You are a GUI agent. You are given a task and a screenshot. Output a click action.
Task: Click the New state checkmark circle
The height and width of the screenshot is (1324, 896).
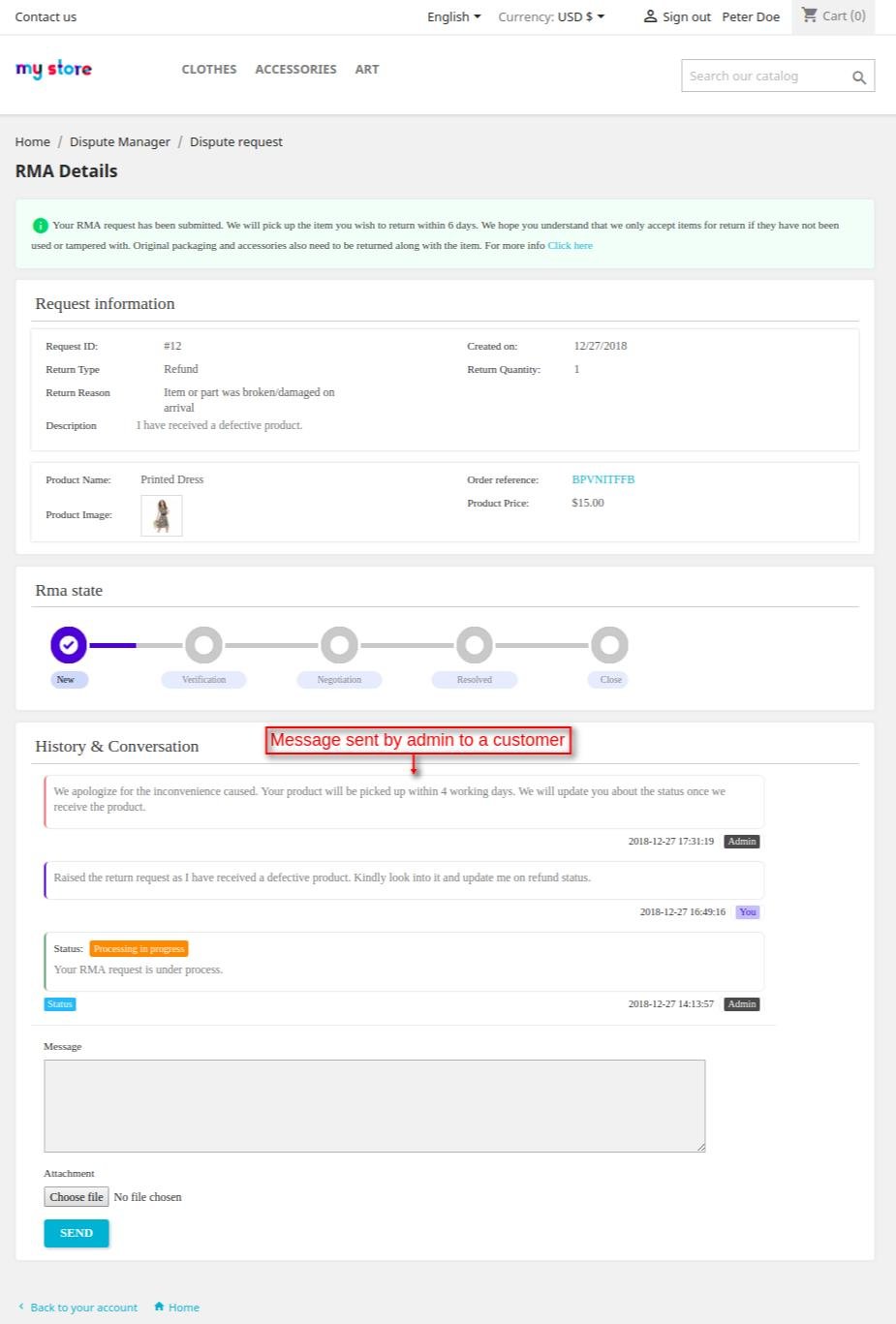pos(69,645)
